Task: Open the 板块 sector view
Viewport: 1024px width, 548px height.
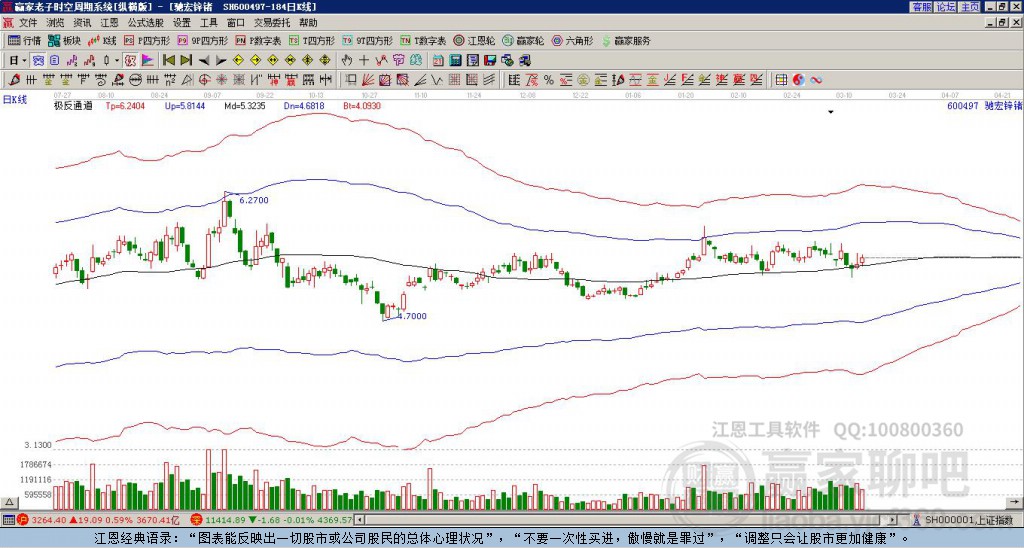Action: coord(65,40)
